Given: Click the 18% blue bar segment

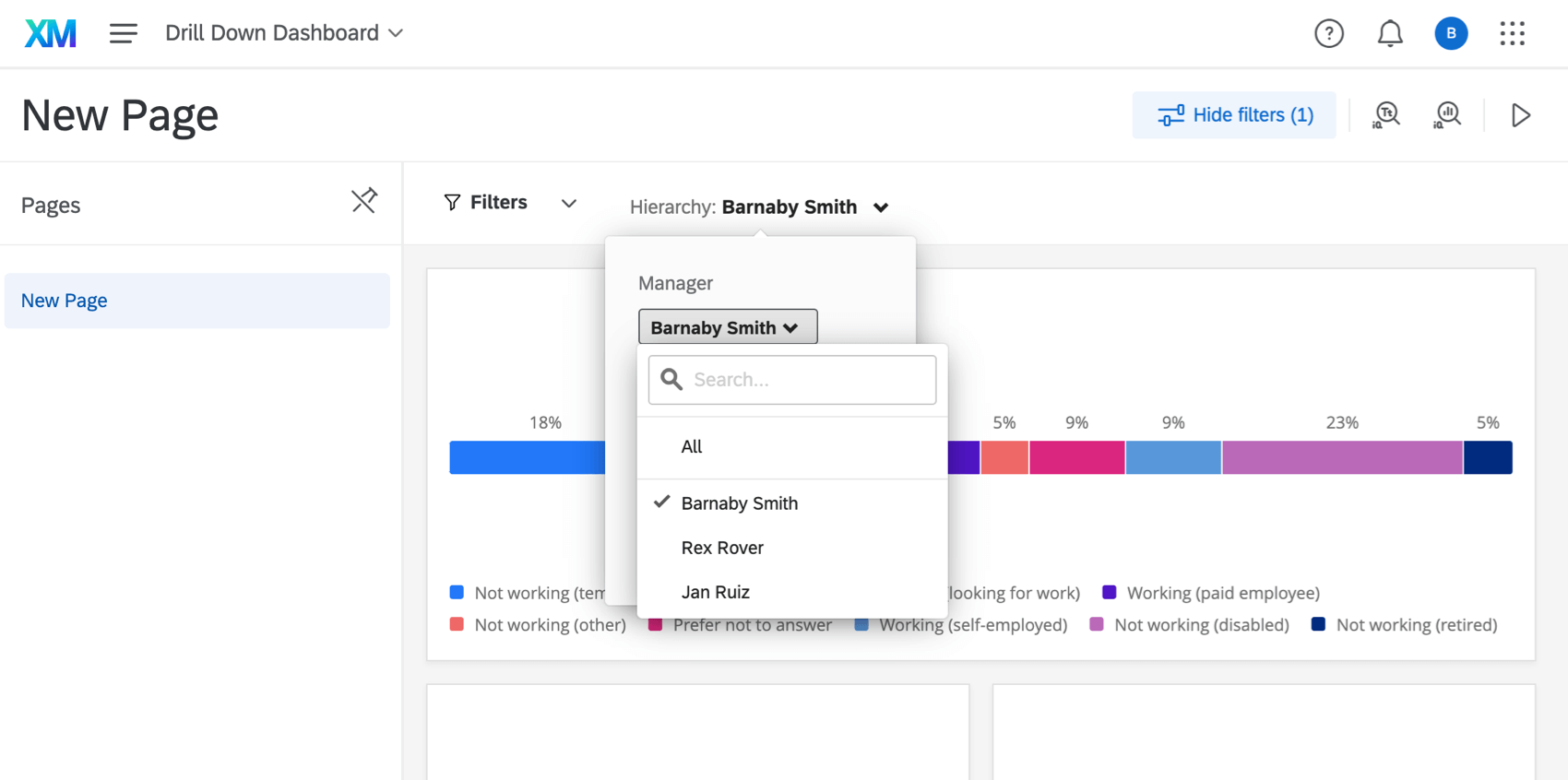Looking at the screenshot, I should coord(527,457).
